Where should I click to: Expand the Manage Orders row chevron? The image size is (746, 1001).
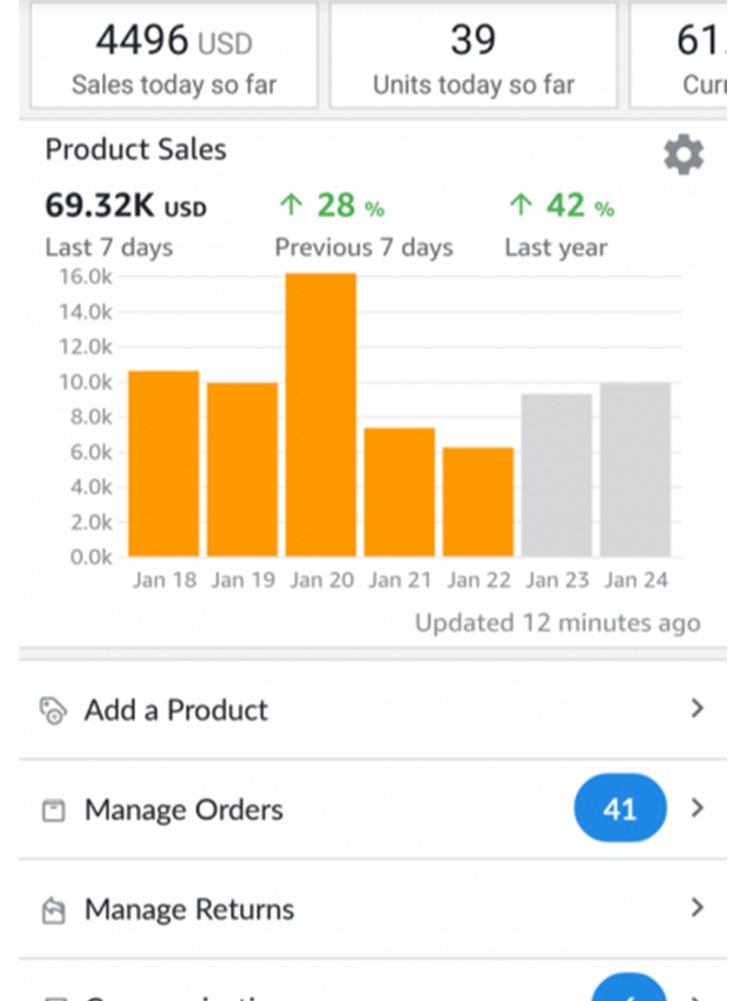(x=697, y=808)
